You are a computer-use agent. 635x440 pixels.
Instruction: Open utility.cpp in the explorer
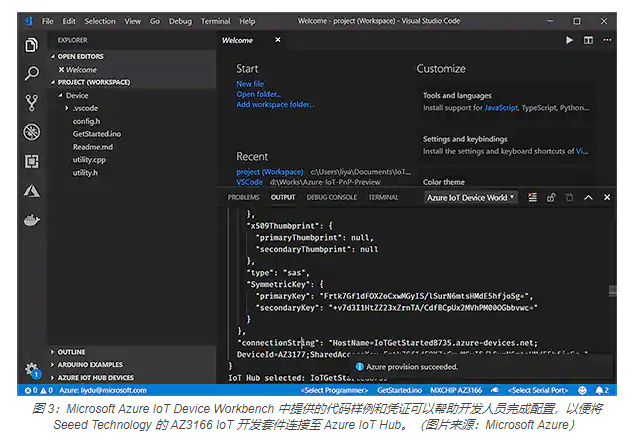point(89,160)
